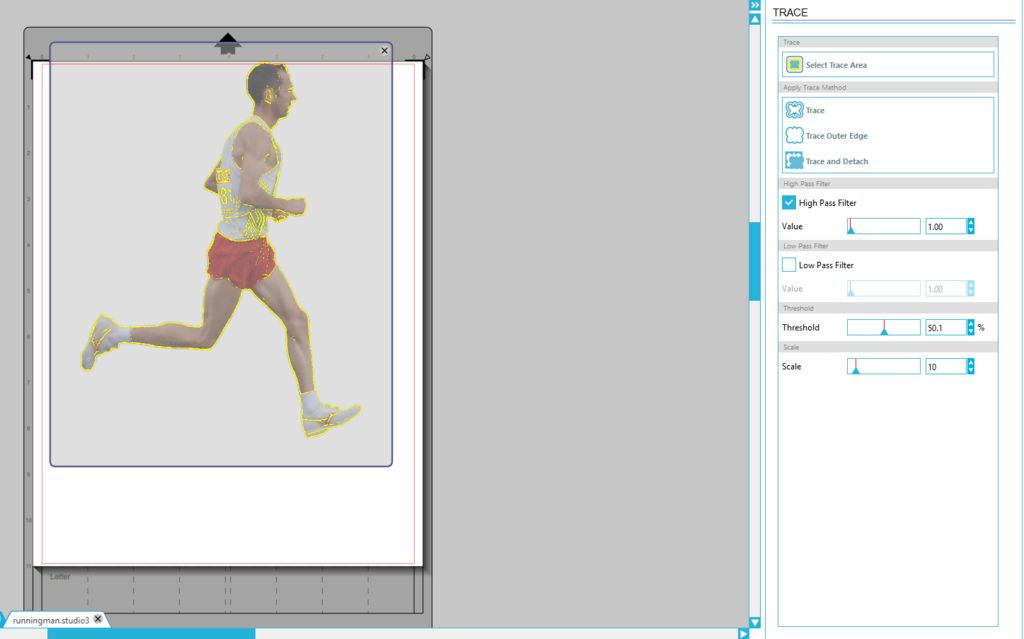Enable the Low Pass Filter checkbox
The image size is (1024, 639).
[789, 265]
